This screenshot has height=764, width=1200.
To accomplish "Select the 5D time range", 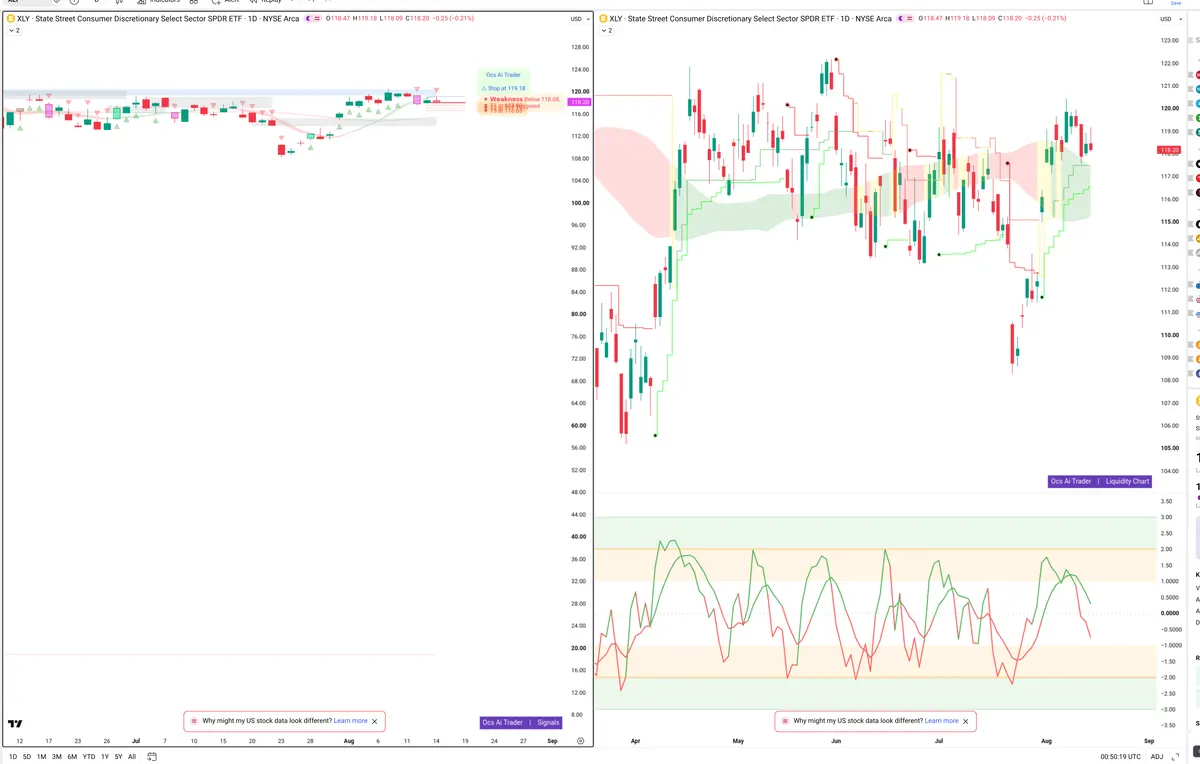I will (27, 757).
